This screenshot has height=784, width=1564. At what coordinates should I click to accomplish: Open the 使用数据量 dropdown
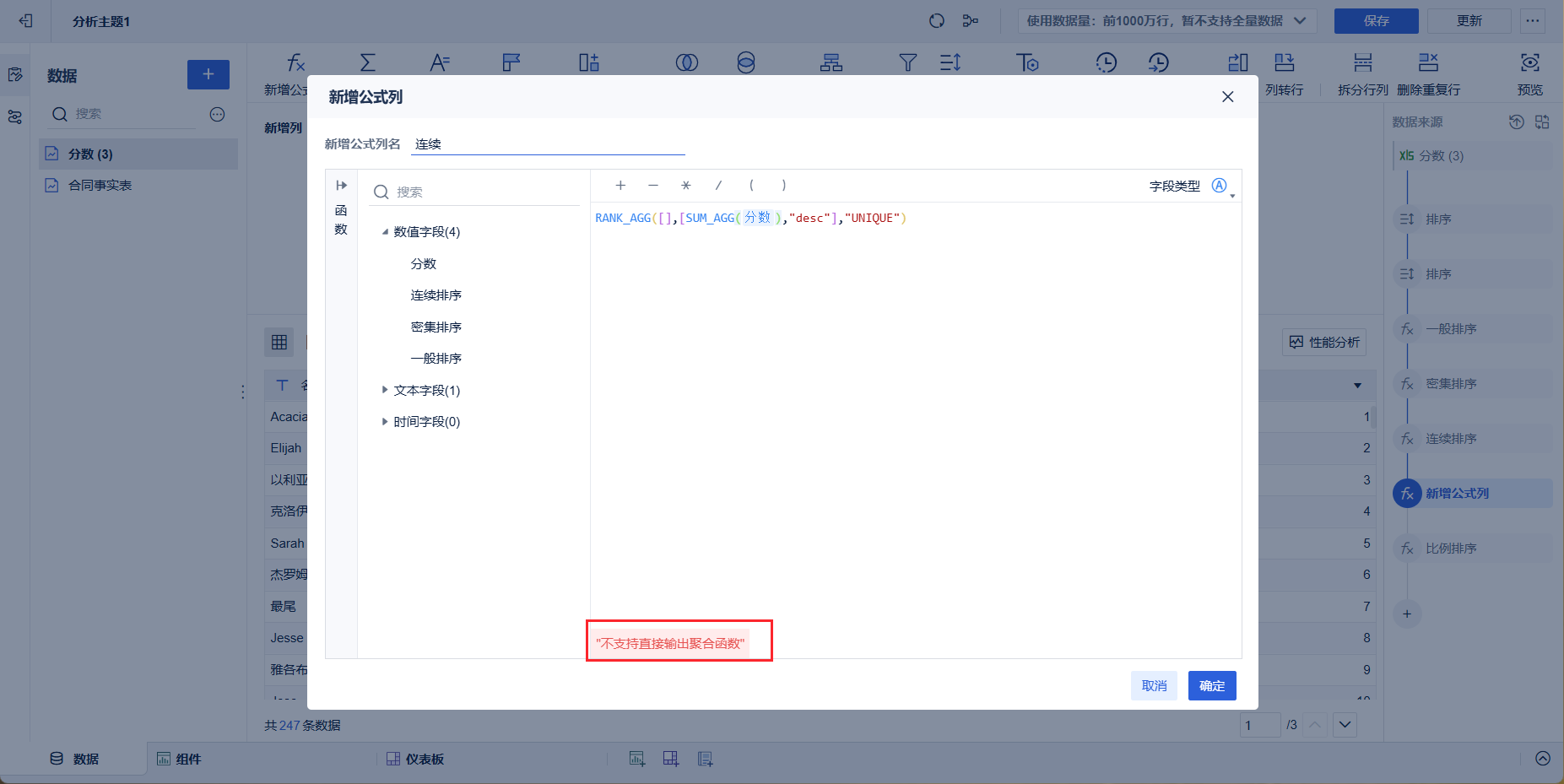coord(1167,20)
